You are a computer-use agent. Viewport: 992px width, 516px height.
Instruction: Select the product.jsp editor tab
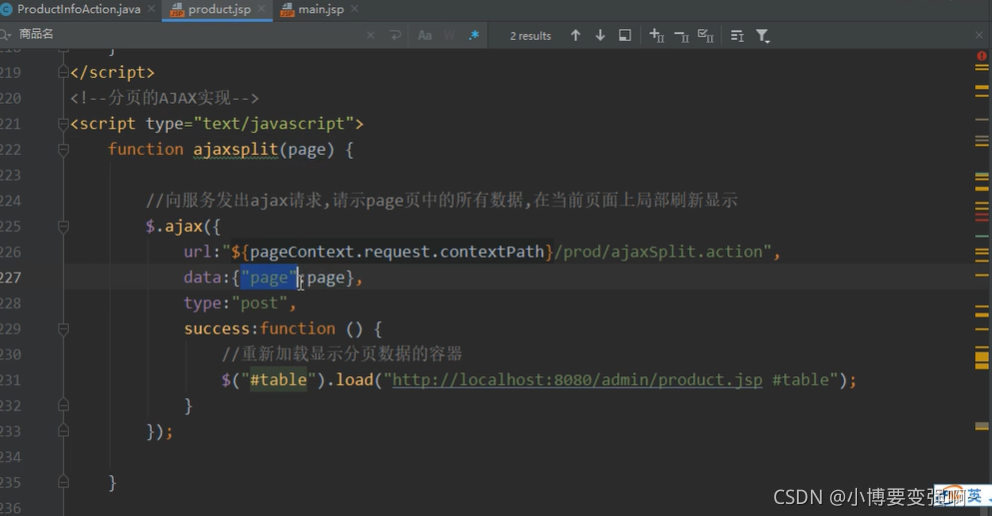(x=218, y=9)
